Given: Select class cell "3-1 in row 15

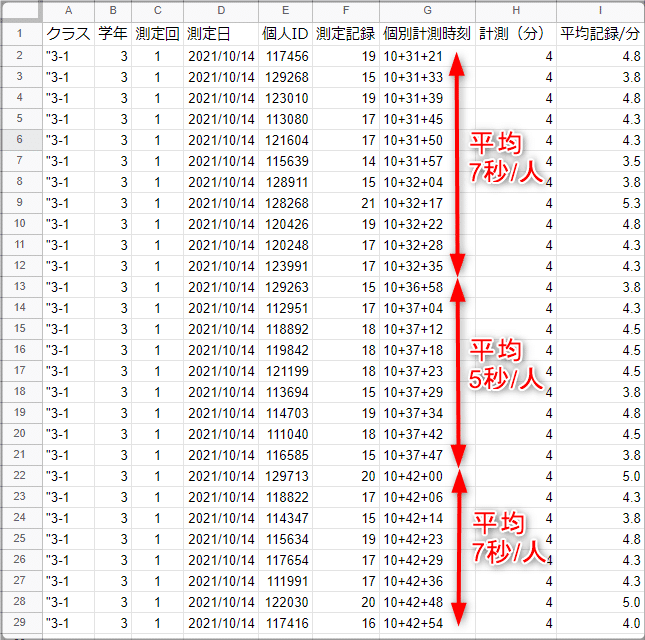Looking at the screenshot, I should pos(68,329).
